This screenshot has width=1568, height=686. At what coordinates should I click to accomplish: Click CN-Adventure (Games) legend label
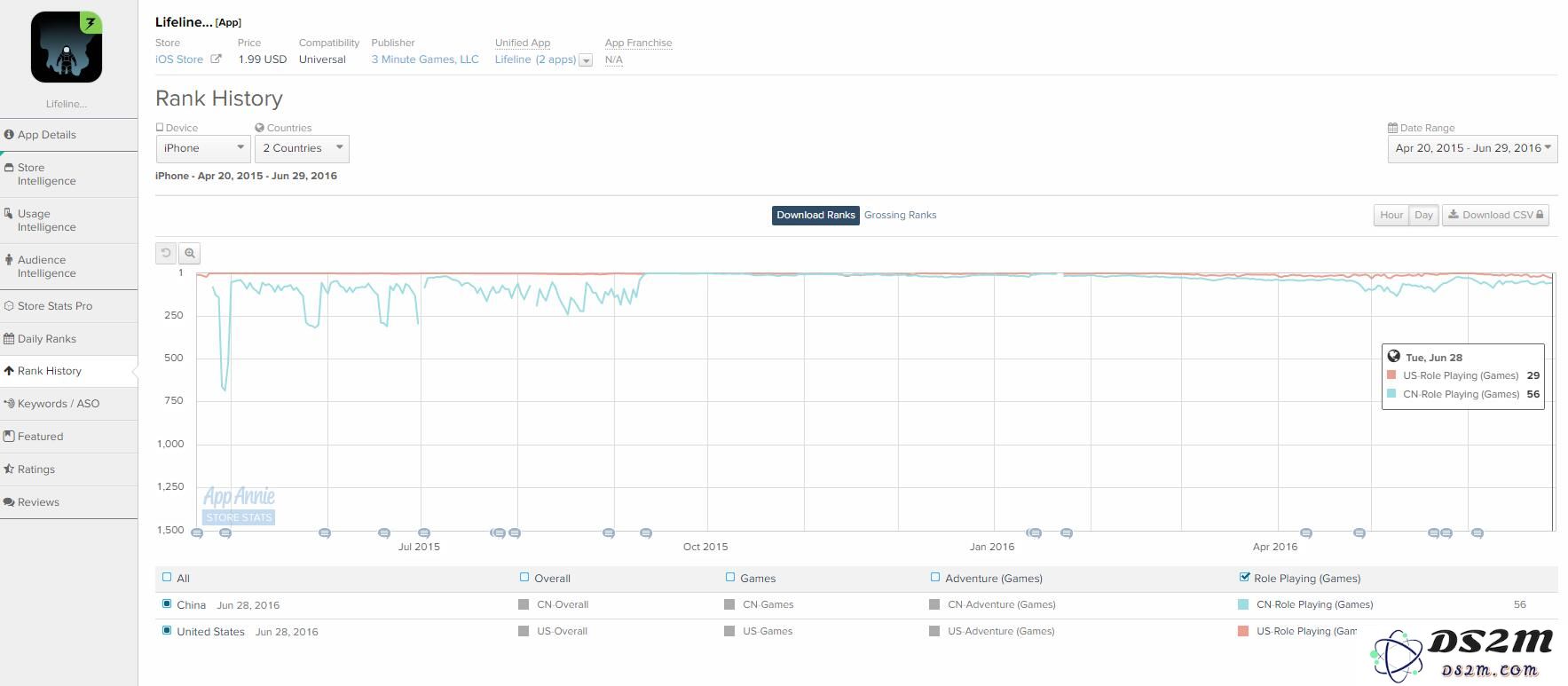pos(1002,604)
